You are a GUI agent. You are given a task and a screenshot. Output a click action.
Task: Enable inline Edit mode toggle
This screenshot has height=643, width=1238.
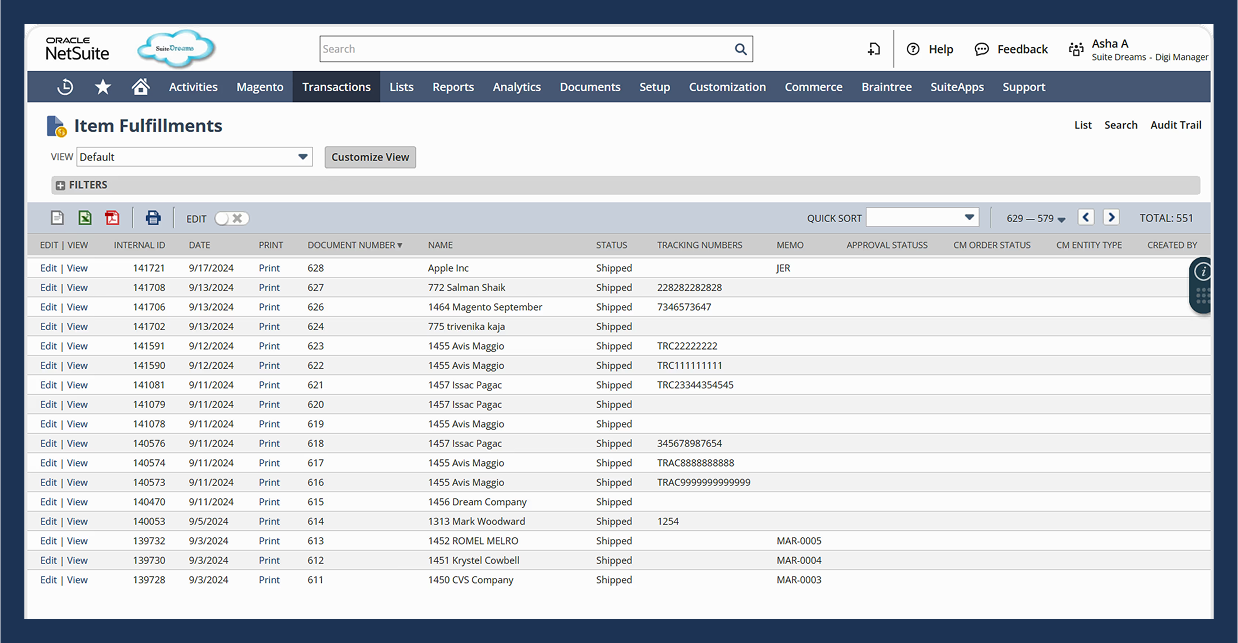pyautogui.click(x=232, y=218)
